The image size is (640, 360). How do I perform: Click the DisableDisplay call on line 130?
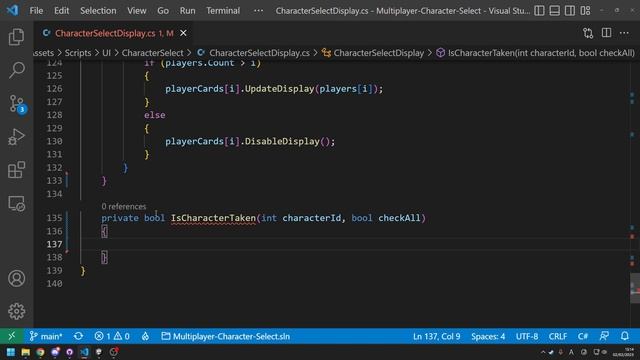pos(282,141)
